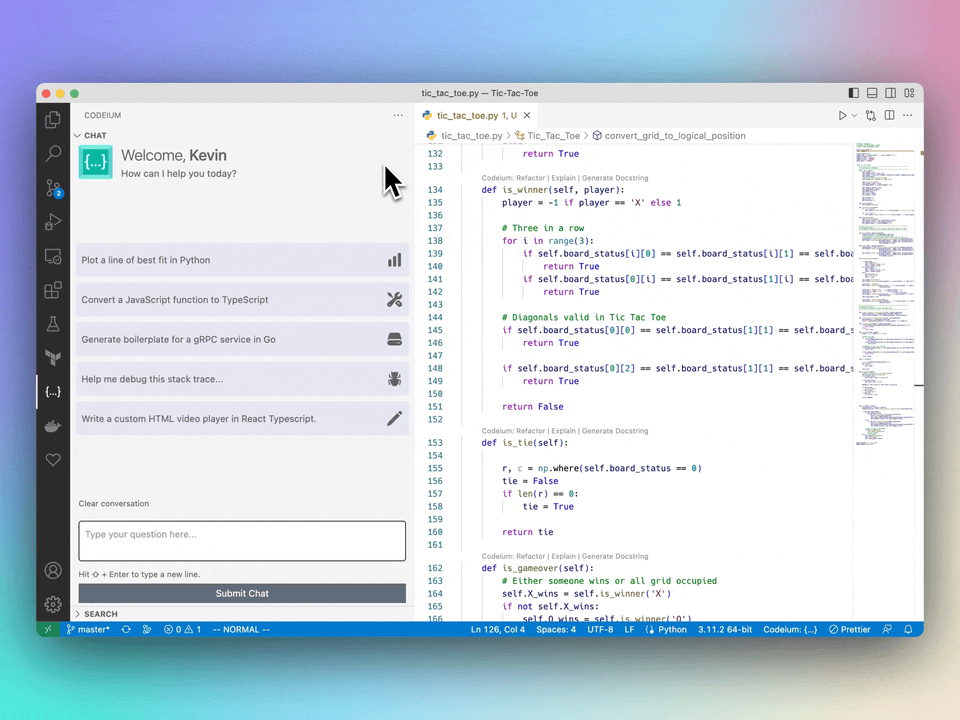Toggle the secondary sidebar layout button
This screenshot has height=720, width=960.
click(890, 93)
